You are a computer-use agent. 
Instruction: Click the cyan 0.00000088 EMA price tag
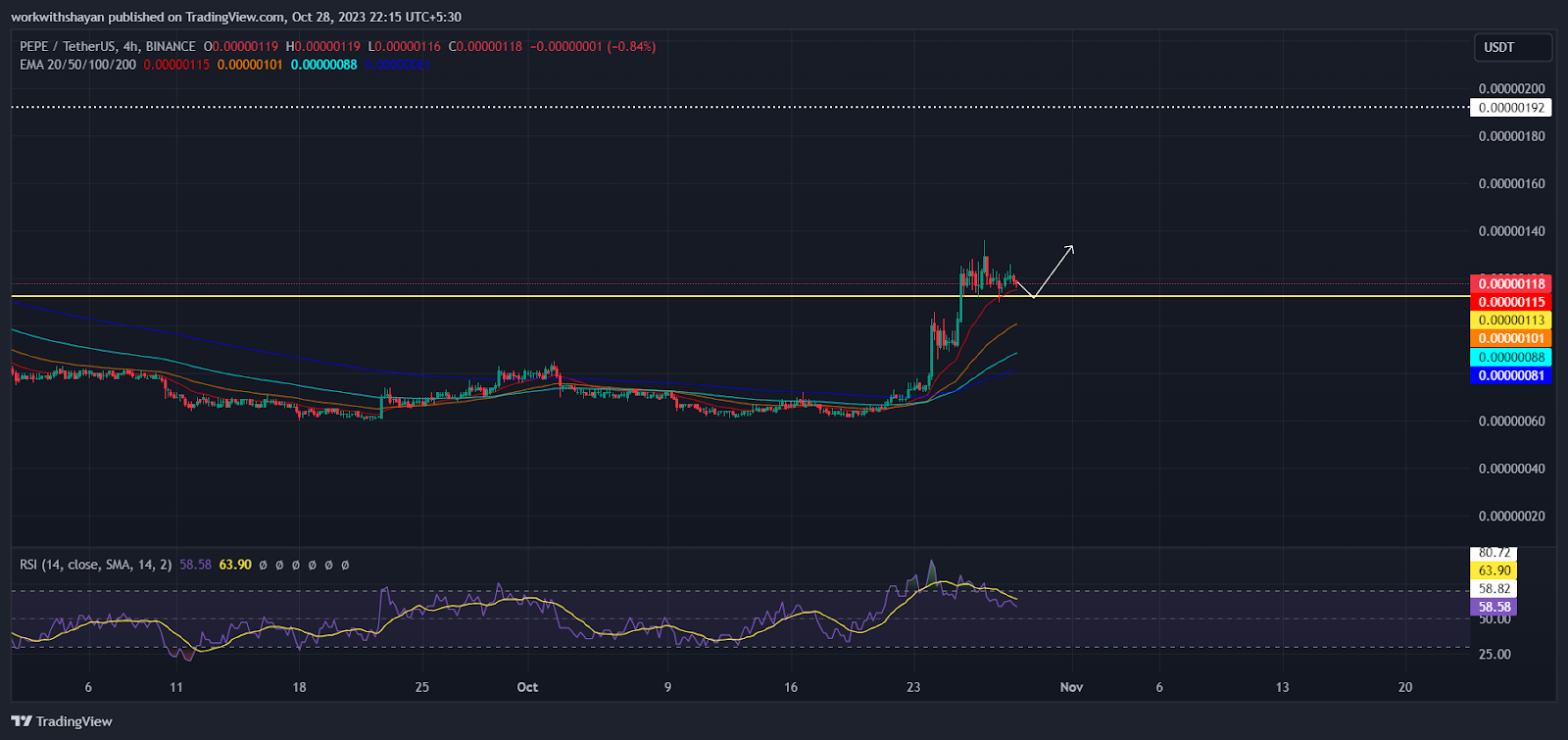(x=1510, y=358)
